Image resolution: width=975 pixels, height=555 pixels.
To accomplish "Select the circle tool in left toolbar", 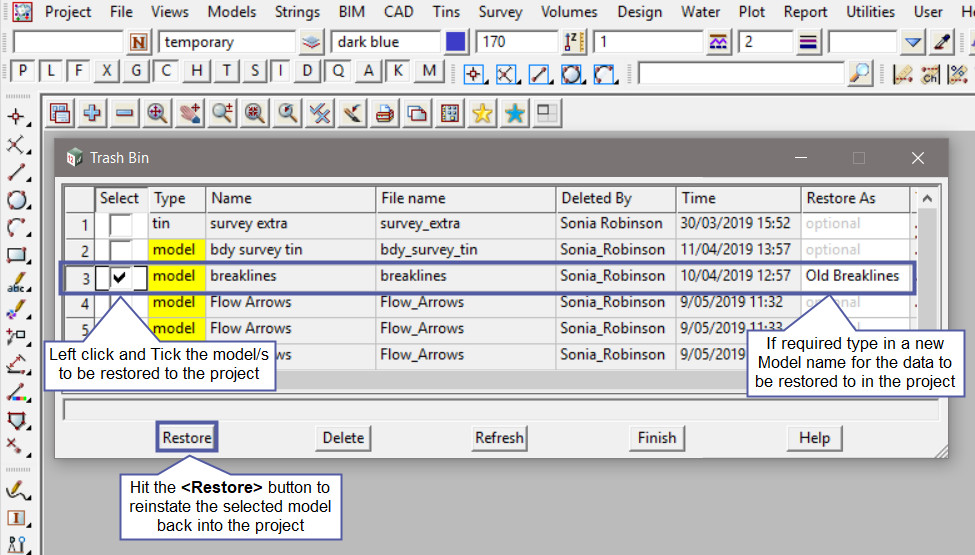I will pos(17,200).
